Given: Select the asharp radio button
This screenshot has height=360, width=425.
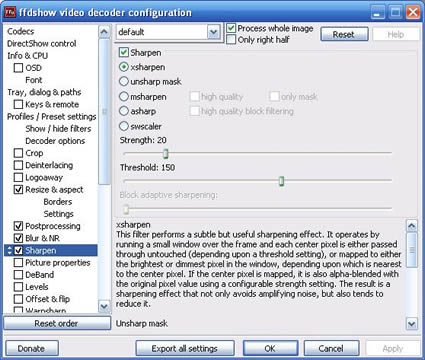Looking at the screenshot, I should click(124, 111).
